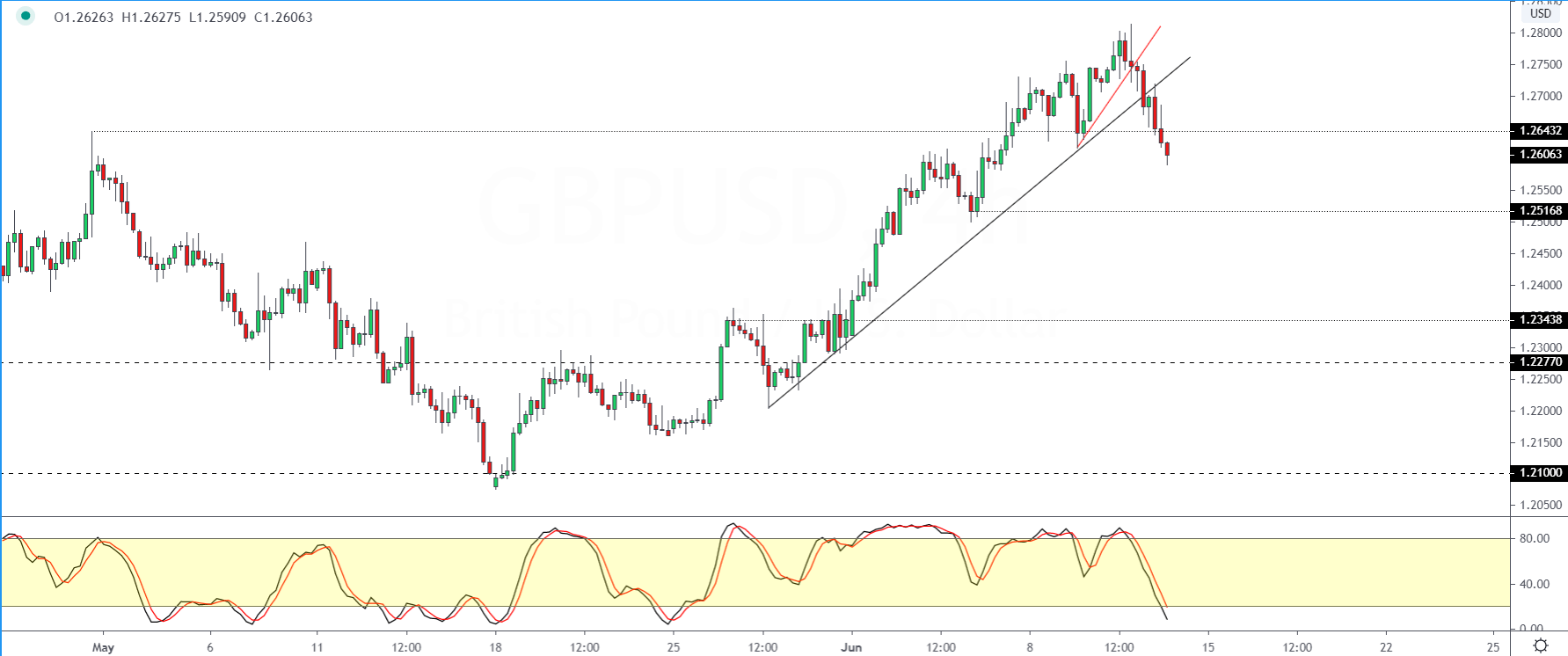Select the low value L1.25909
Screen dimensions: 1568x656
click(x=217, y=18)
